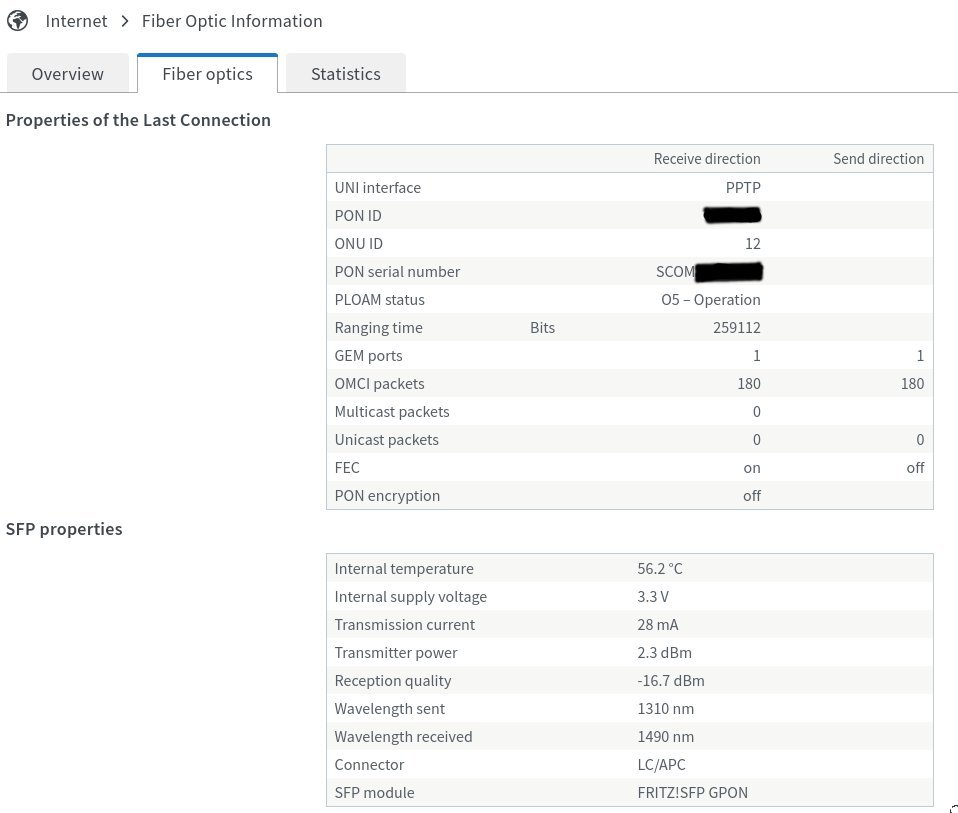This screenshot has height=813, width=958.
Task: Click the Receive direction column header
Action: [x=706, y=159]
